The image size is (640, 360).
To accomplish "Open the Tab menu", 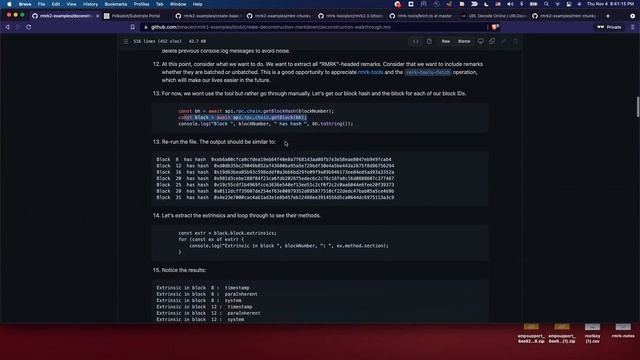I will [160, 4].
